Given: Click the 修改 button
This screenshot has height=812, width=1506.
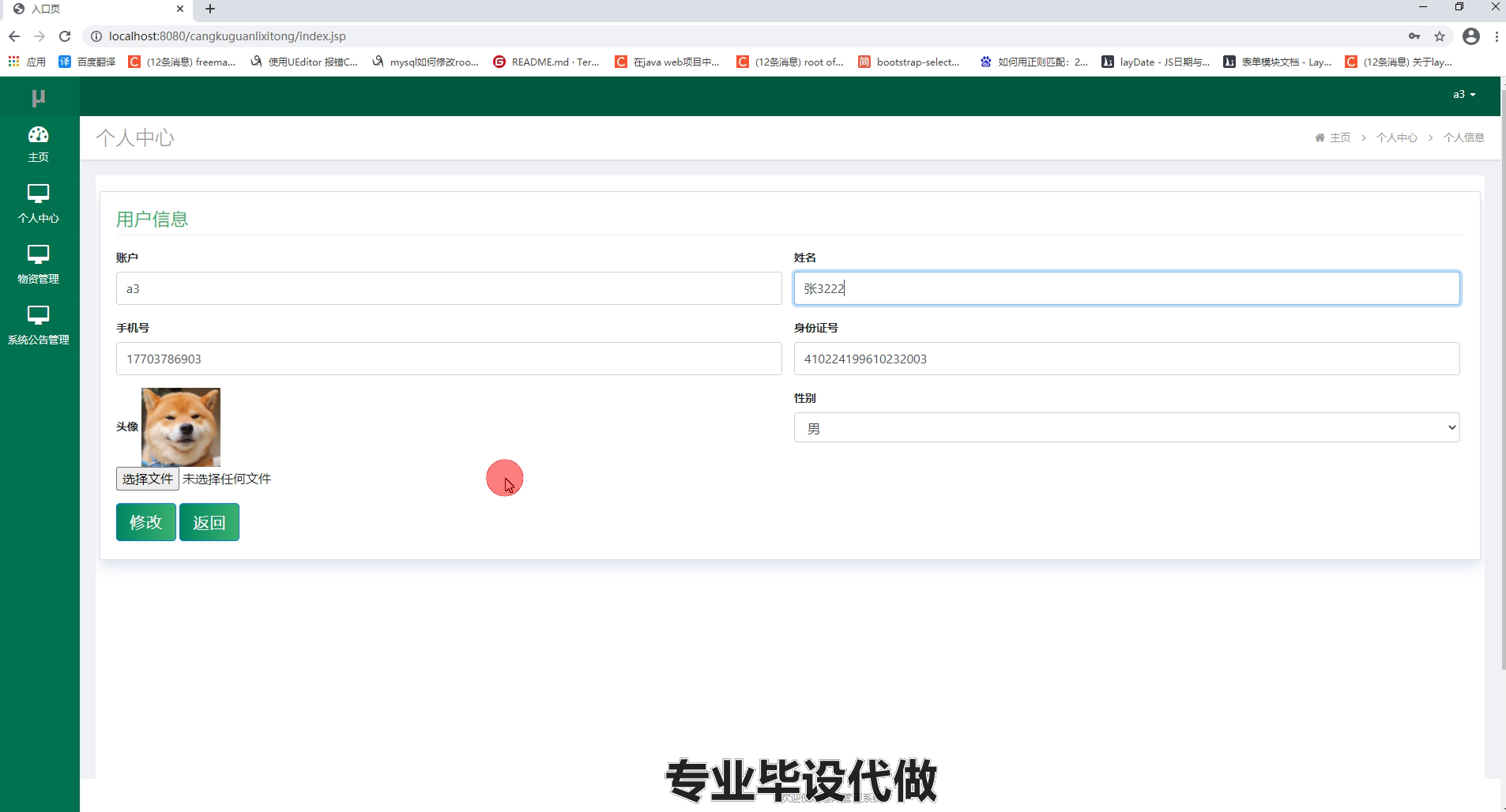Looking at the screenshot, I should tap(146, 522).
